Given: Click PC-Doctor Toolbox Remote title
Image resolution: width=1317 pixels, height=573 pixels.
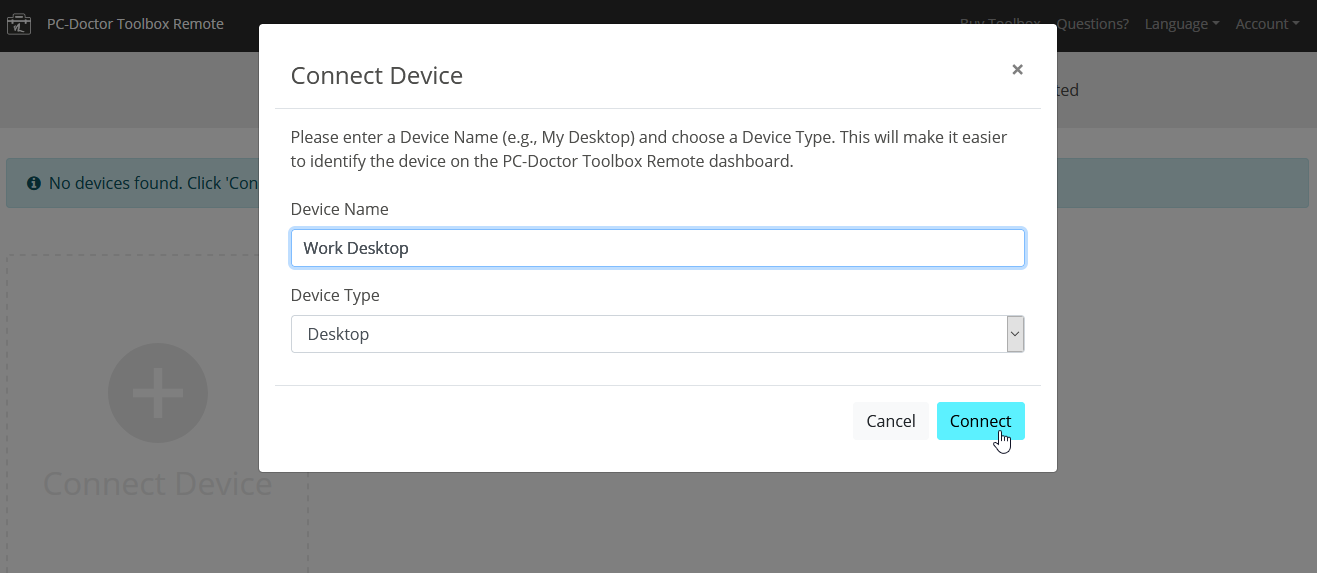Looking at the screenshot, I should [x=135, y=24].
